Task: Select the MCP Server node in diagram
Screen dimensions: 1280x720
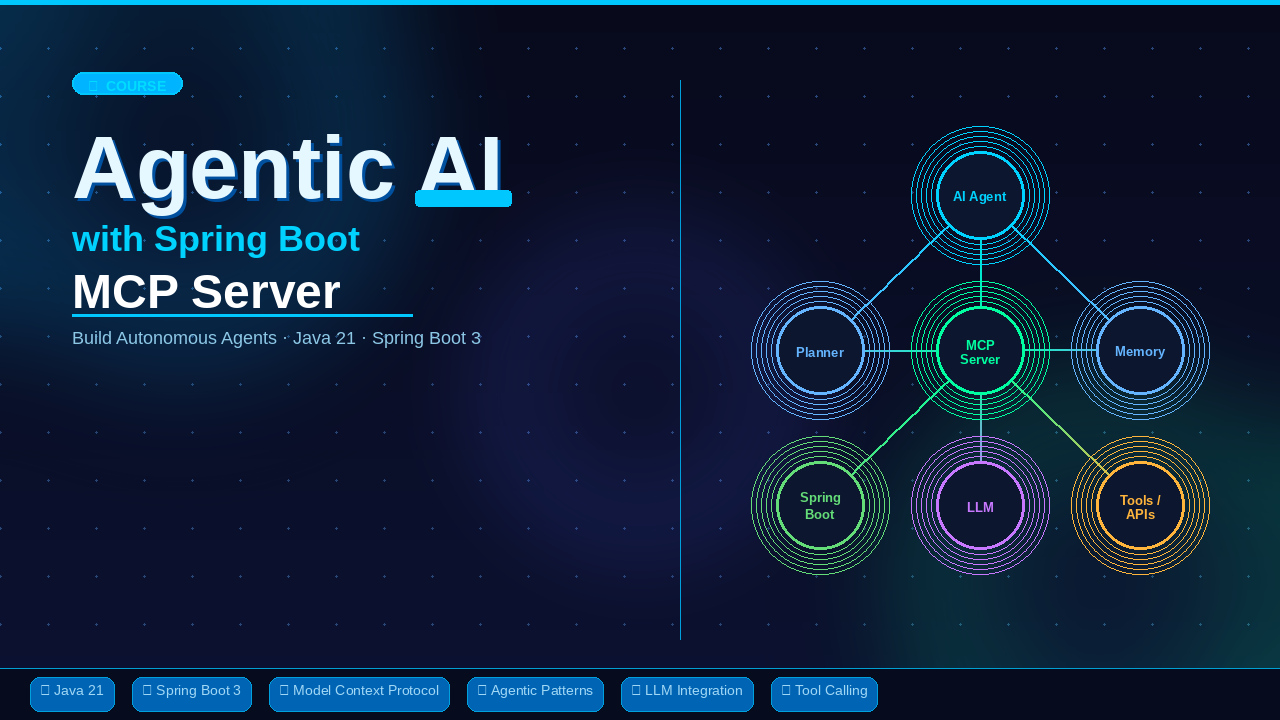Action: 980,351
